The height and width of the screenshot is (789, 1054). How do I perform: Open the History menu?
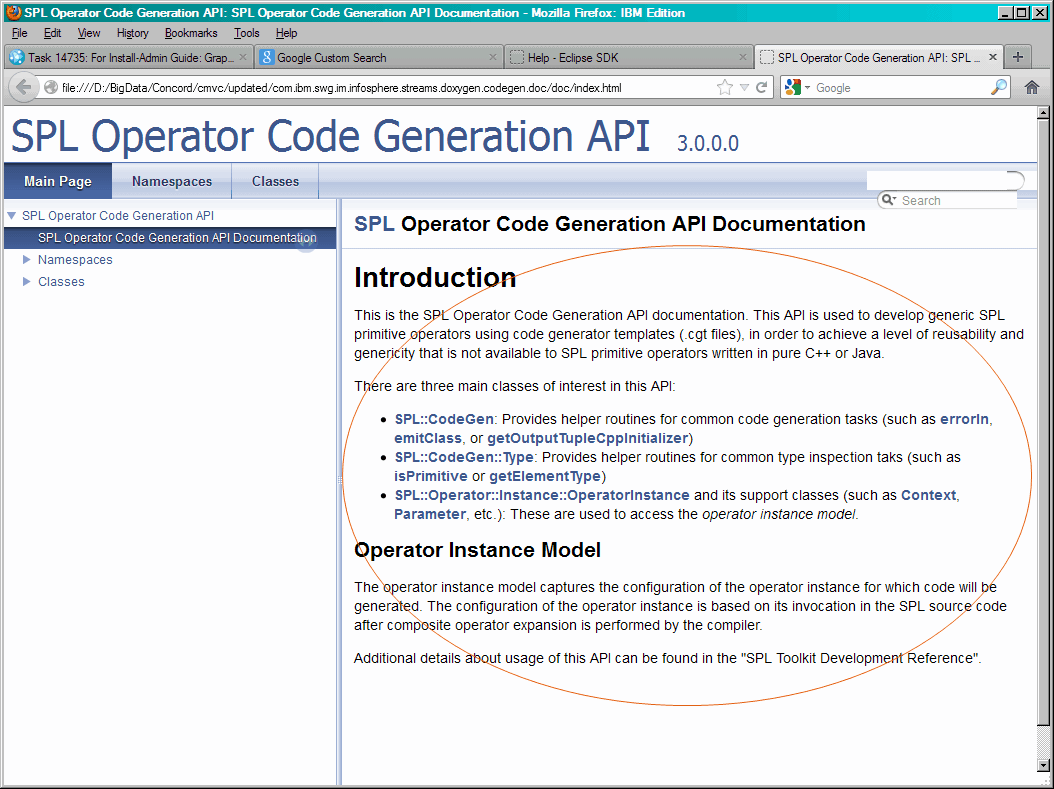click(132, 33)
